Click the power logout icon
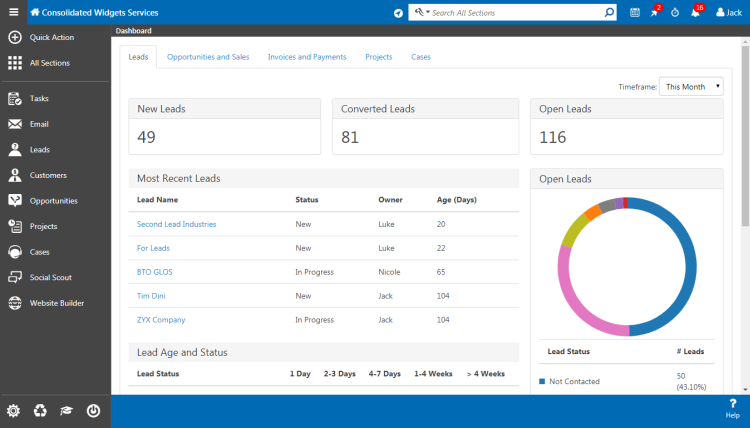The image size is (750, 428). (93, 410)
